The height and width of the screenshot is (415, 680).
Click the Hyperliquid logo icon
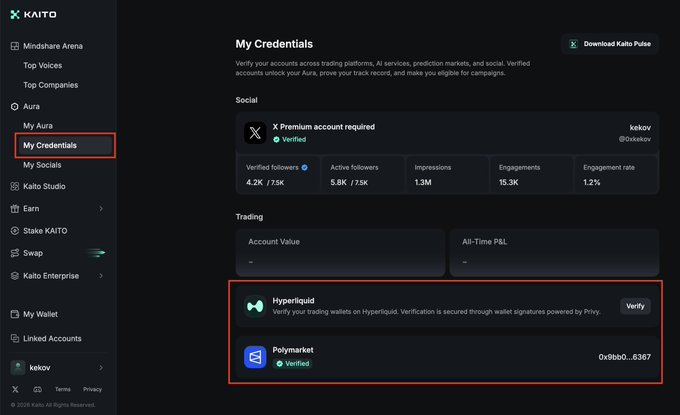pos(255,306)
